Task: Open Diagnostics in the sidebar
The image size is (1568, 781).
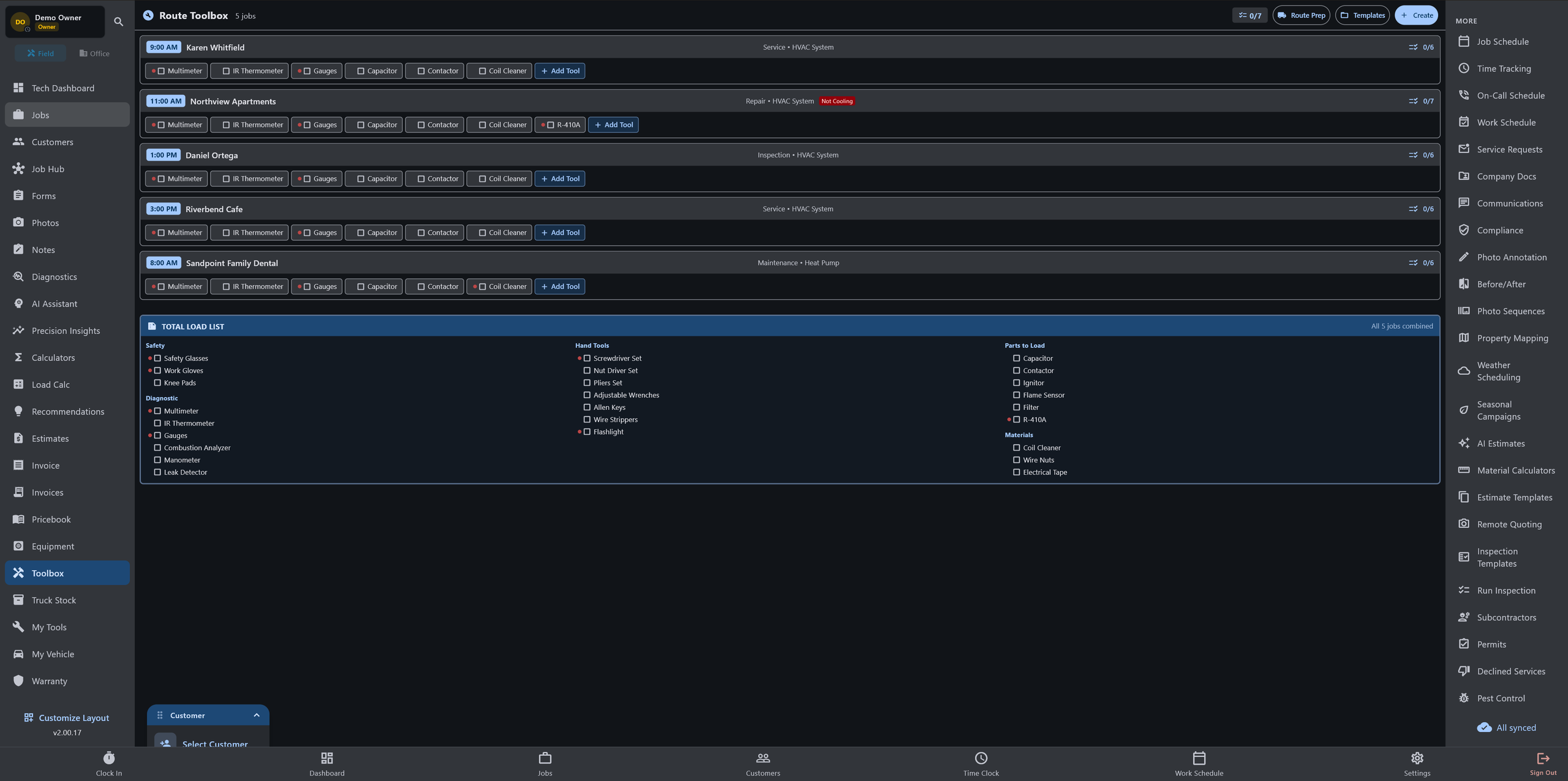Action: [67, 276]
